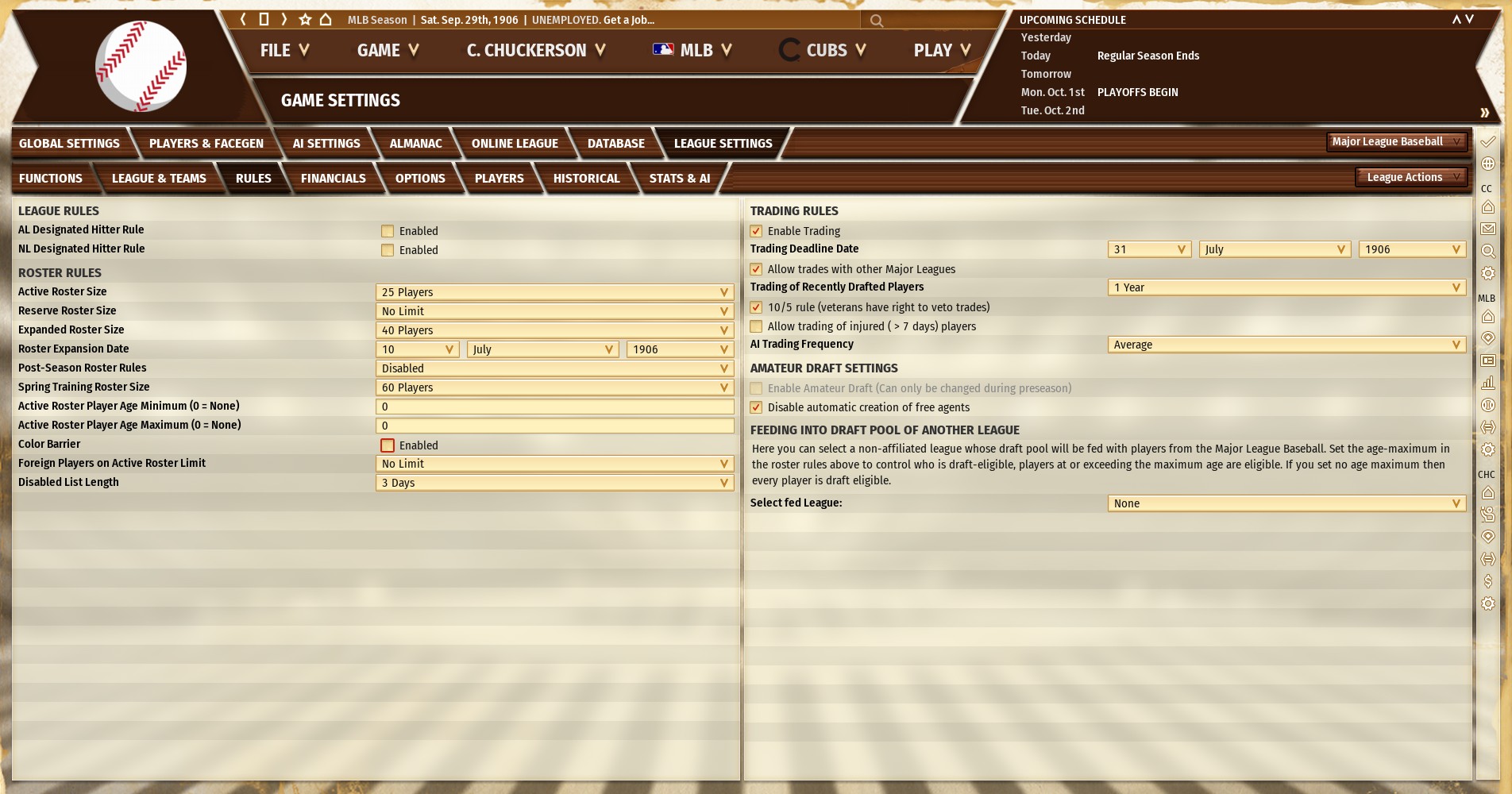Open the mail envelope icon in the sidebar
This screenshot has width=1512, height=794.
(1488, 229)
